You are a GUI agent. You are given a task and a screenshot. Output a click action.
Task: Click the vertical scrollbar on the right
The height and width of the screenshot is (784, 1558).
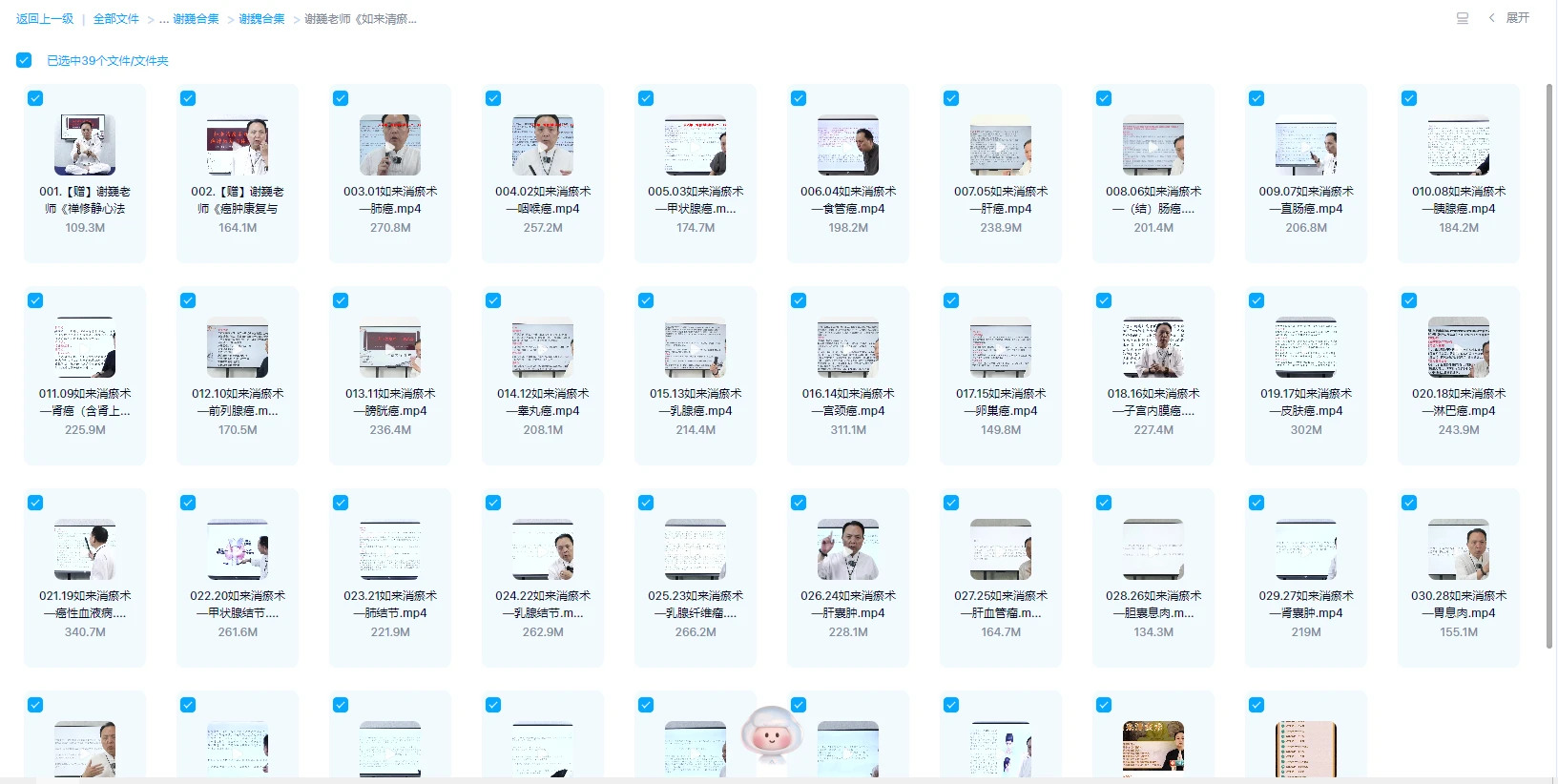click(x=1548, y=362)
